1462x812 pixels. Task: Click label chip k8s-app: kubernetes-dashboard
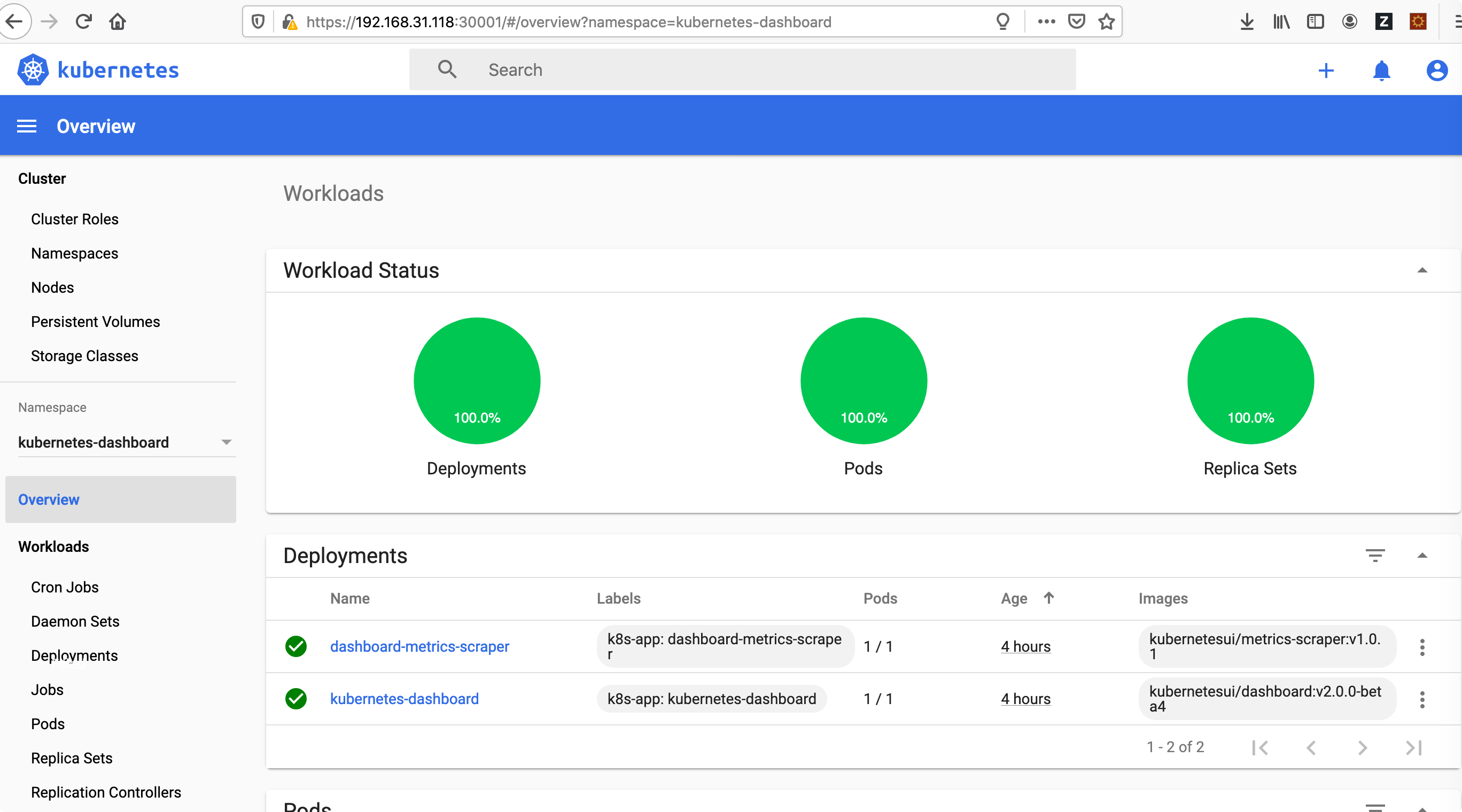tap(711, 699)
